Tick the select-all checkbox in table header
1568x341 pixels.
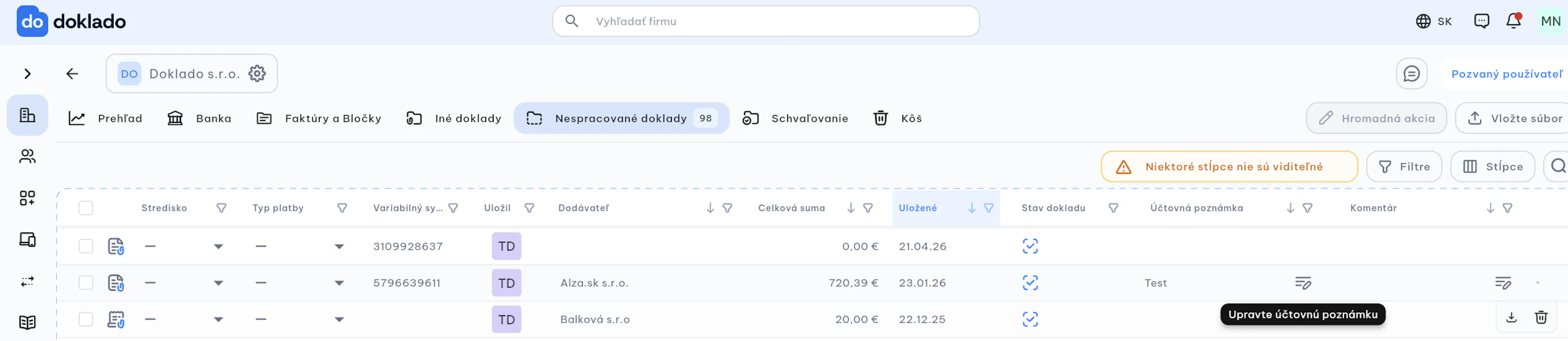coord(86,208)
